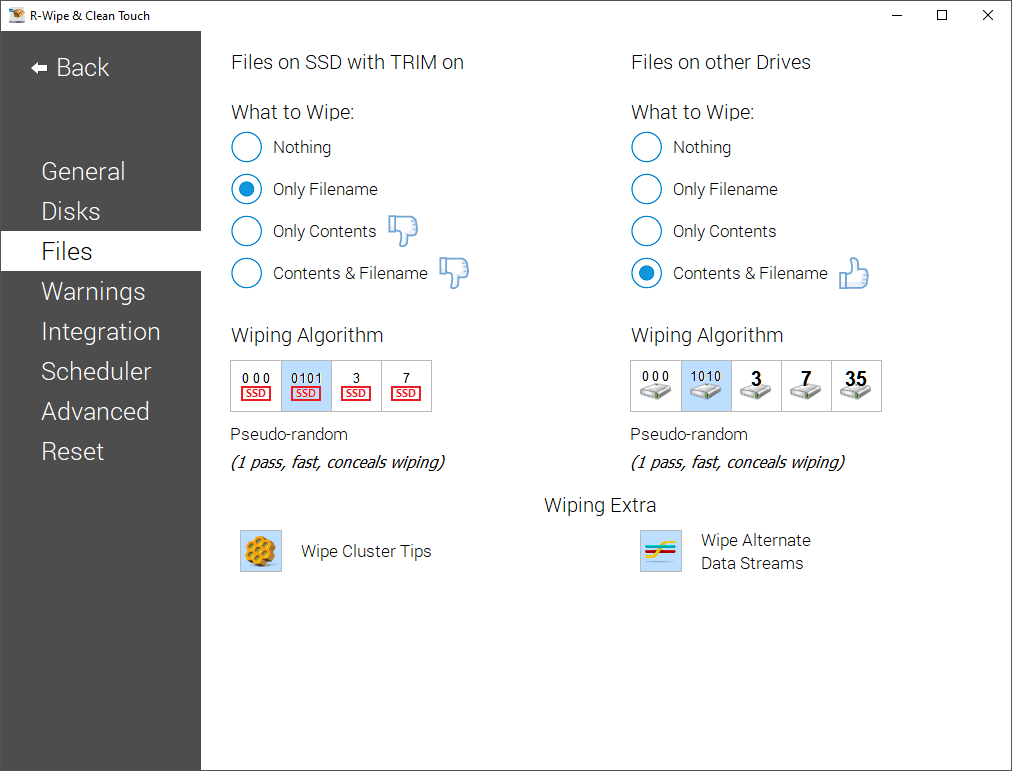Open the Integration settings section

101,332
